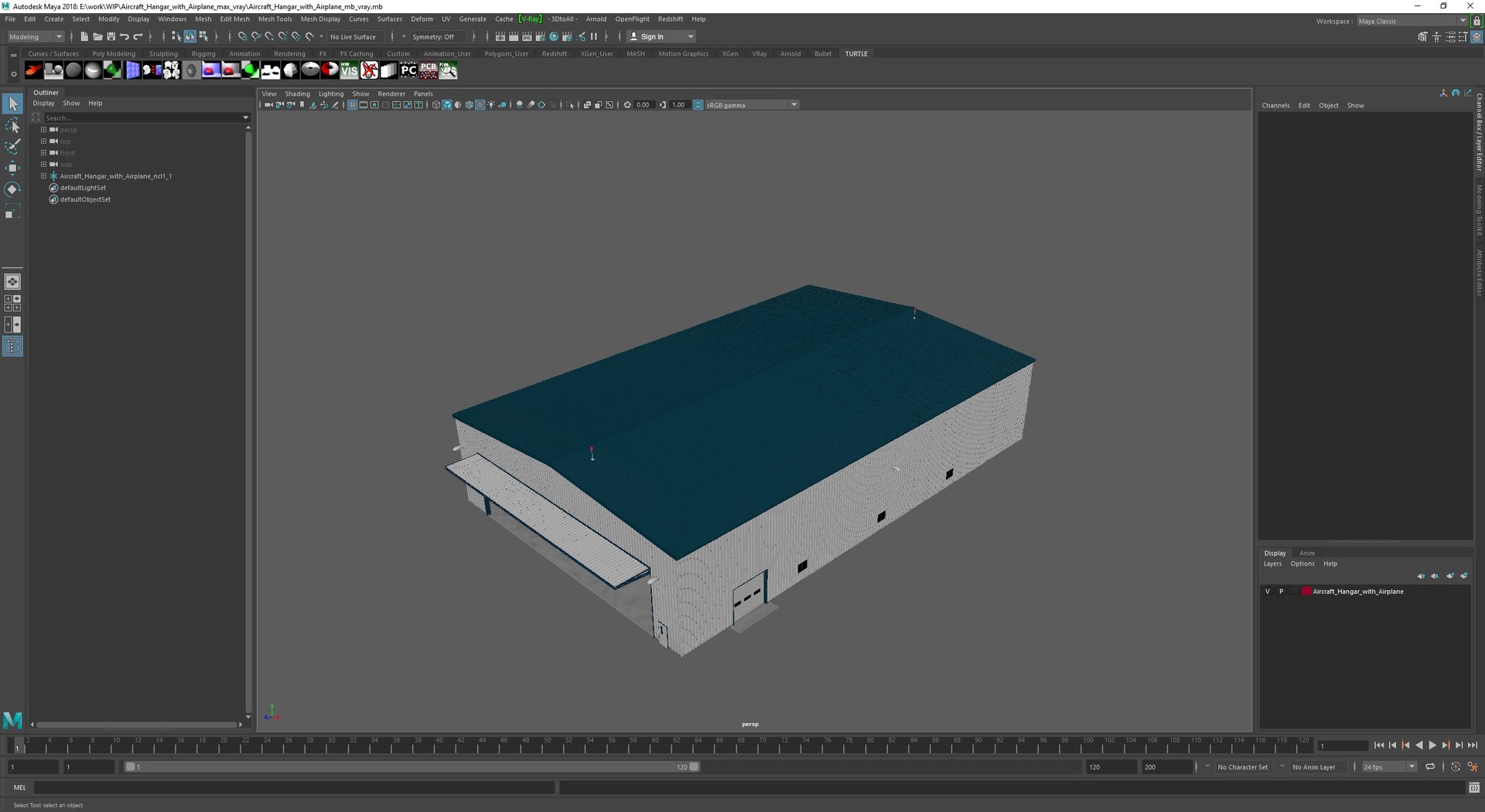Viewport: 1485px width, 812px height.
Task: Move selected layer up in list
Action: click(x=1421, y=576)
